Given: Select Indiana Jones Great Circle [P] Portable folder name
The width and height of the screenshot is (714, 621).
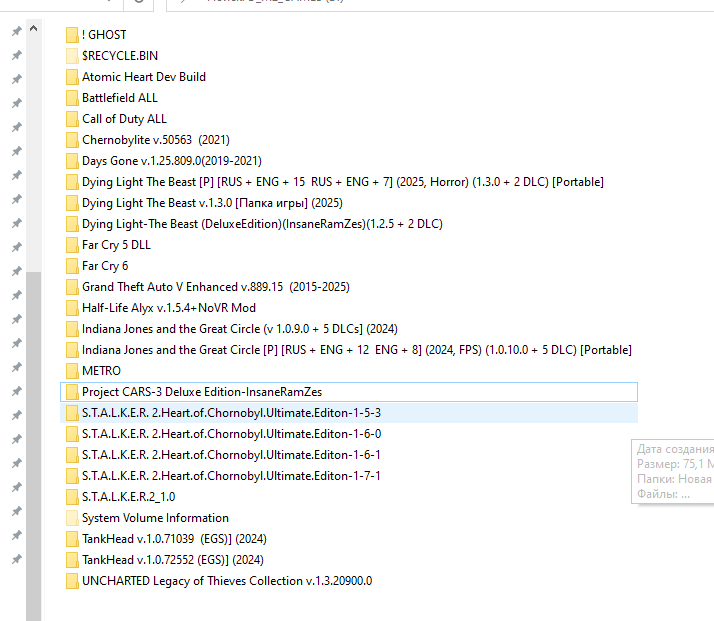Looking at the screenshot, I should [357, 350].
